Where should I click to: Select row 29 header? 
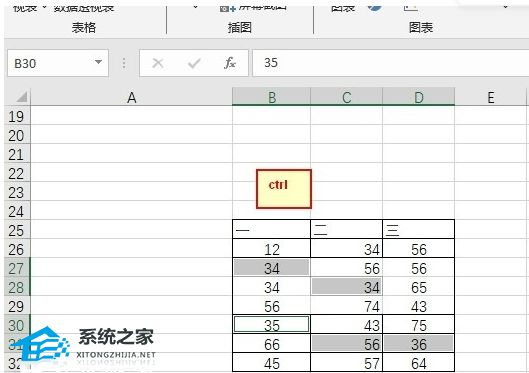[x=17, y=306]
